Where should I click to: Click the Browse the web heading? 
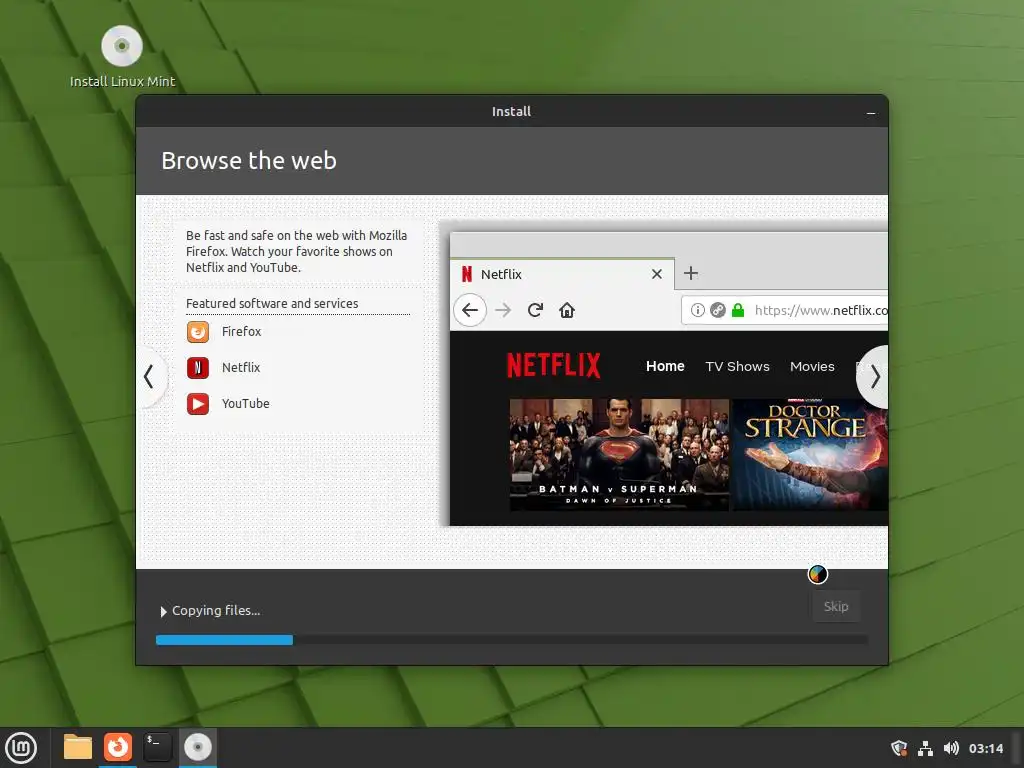[x=249, y=161]
